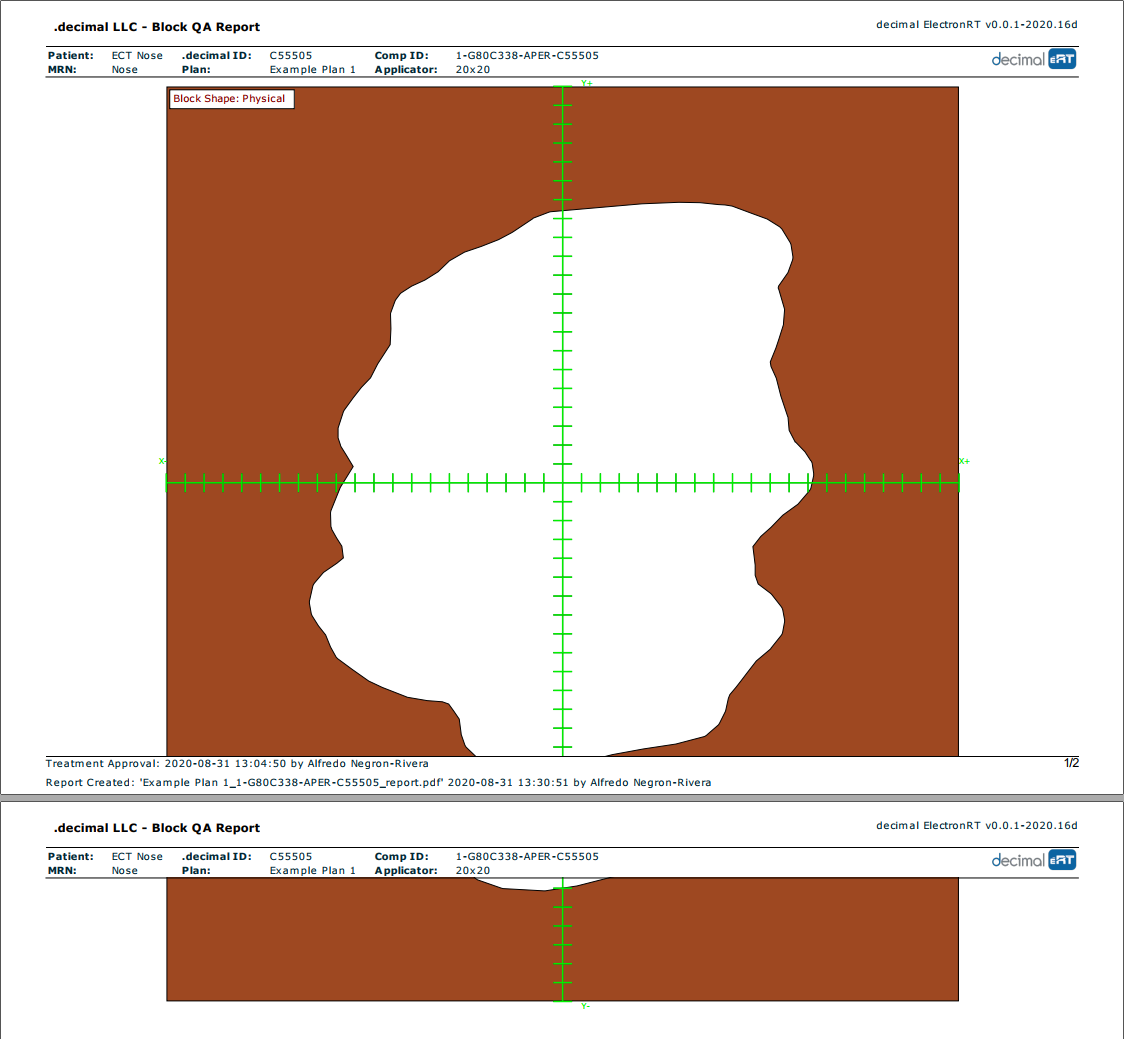
Task: Select .decimal ID C55505 on page two
Action: click(291, 857)
